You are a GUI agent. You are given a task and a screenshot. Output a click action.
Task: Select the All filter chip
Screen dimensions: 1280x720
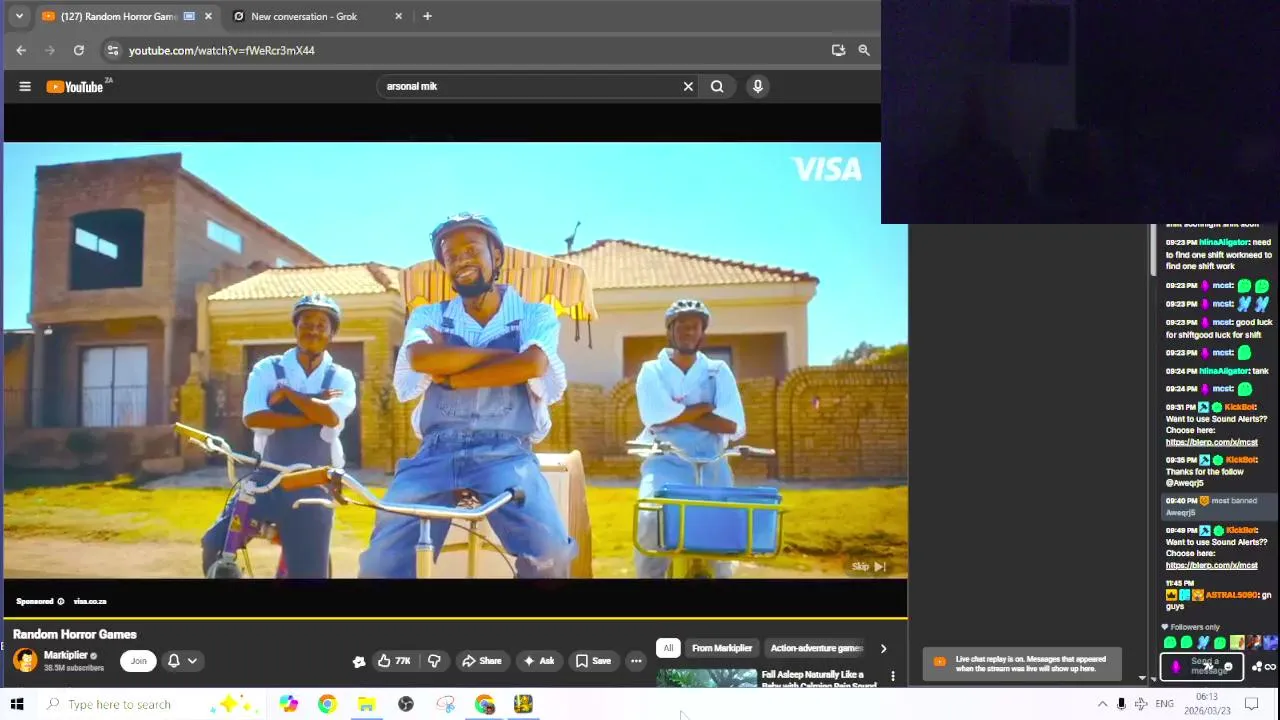point(668,648)
